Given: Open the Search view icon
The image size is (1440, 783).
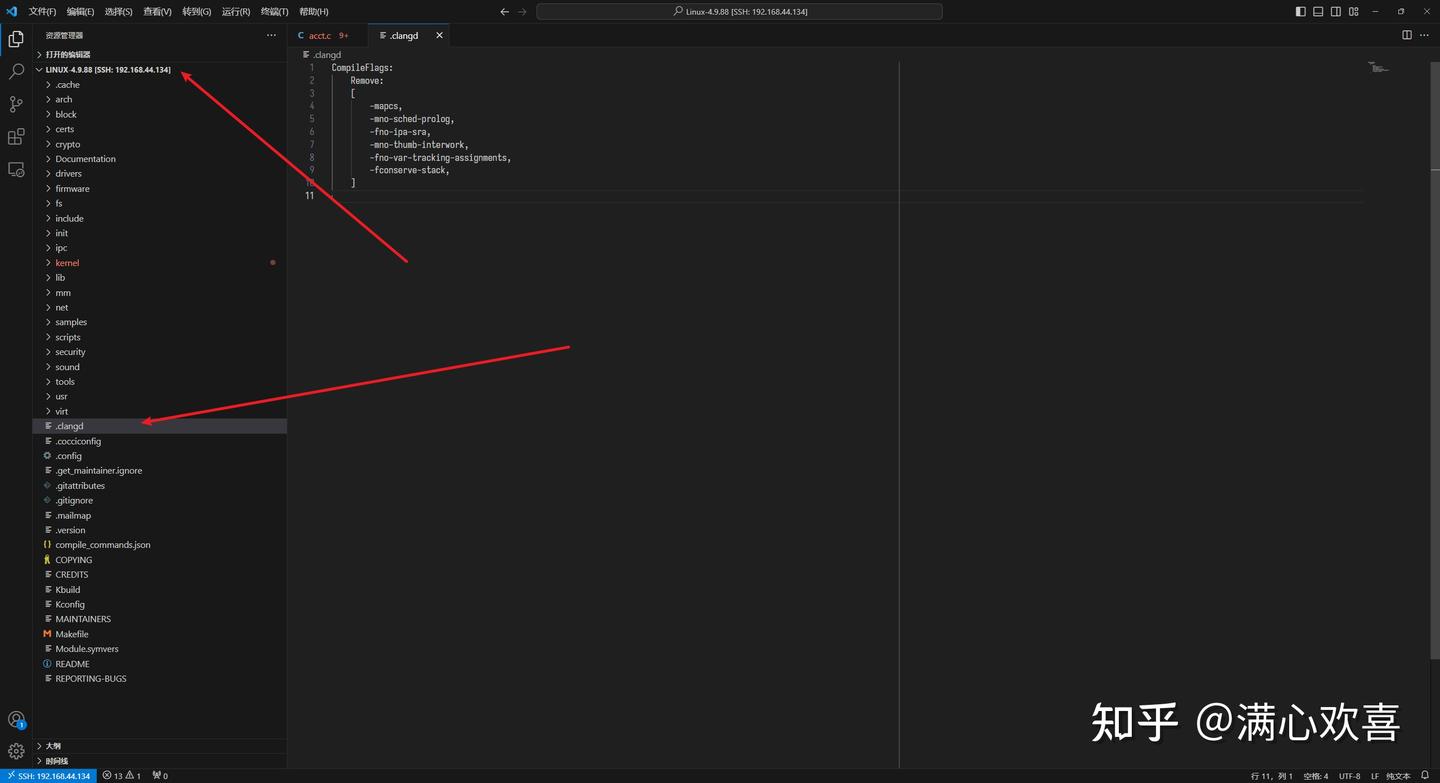Looking at the screenshot, I should [x=16, y=71].
